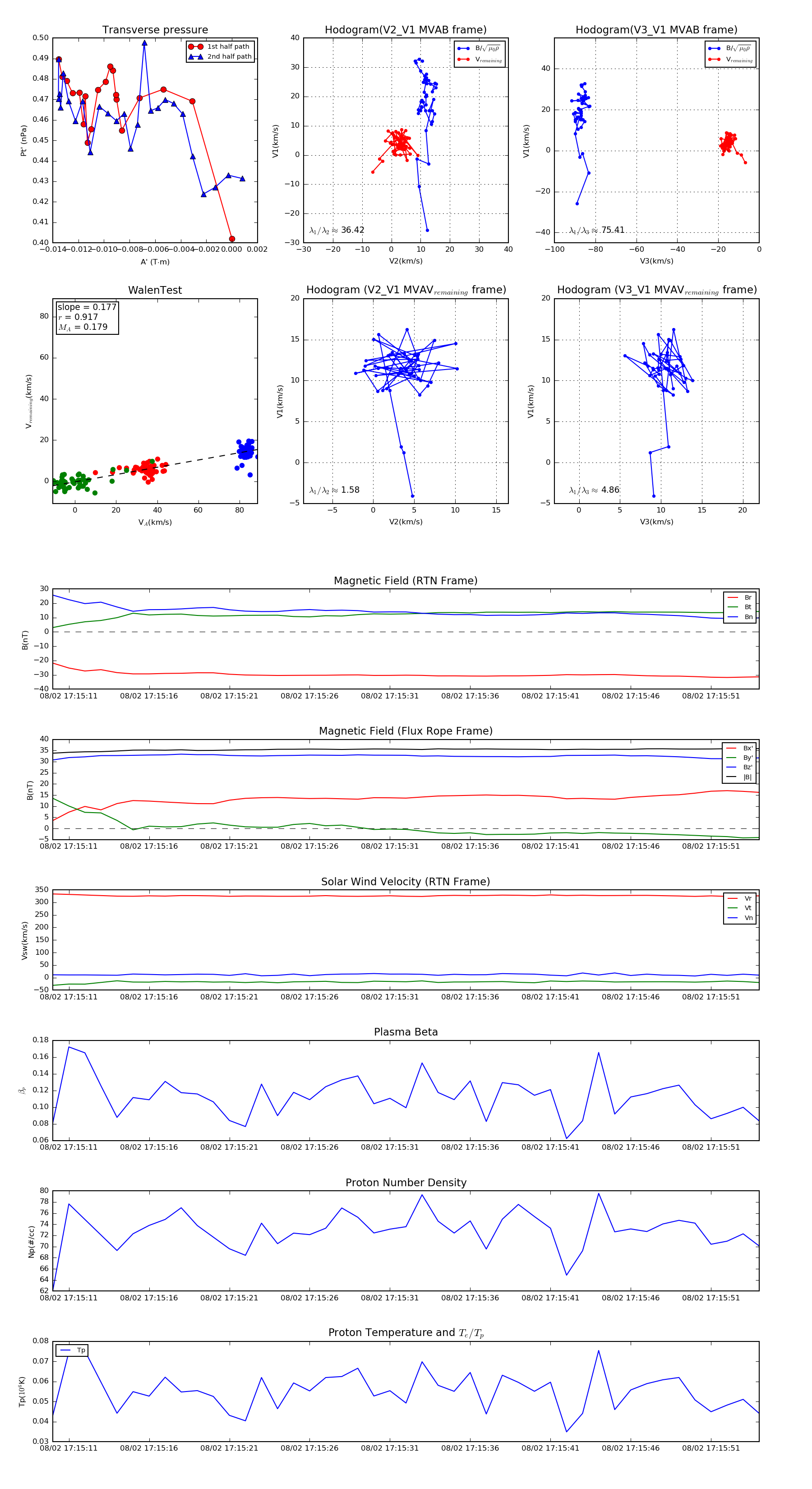Click the λ1/λ2 ≈ 1.58 annotation

click(335, 490)
